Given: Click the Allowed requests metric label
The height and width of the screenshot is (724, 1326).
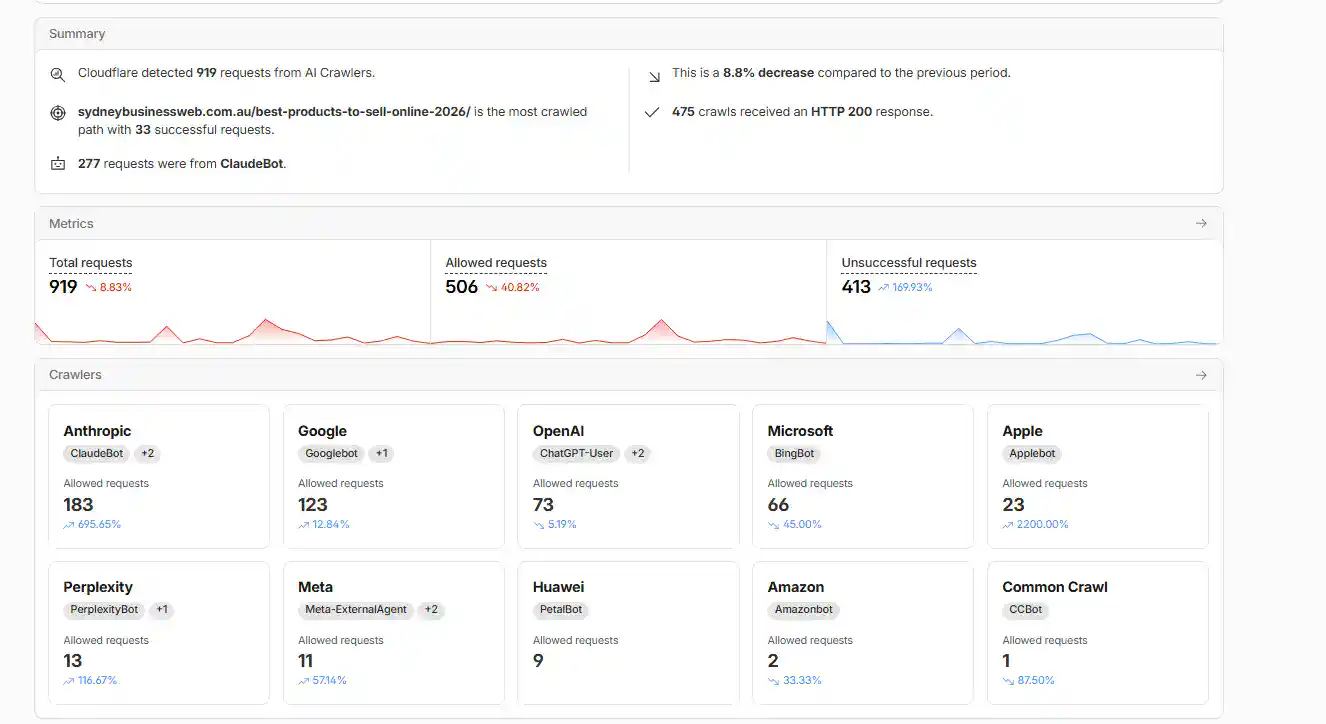Looking at the screenshot, I should pyautogui.click(x=496, y=263).
